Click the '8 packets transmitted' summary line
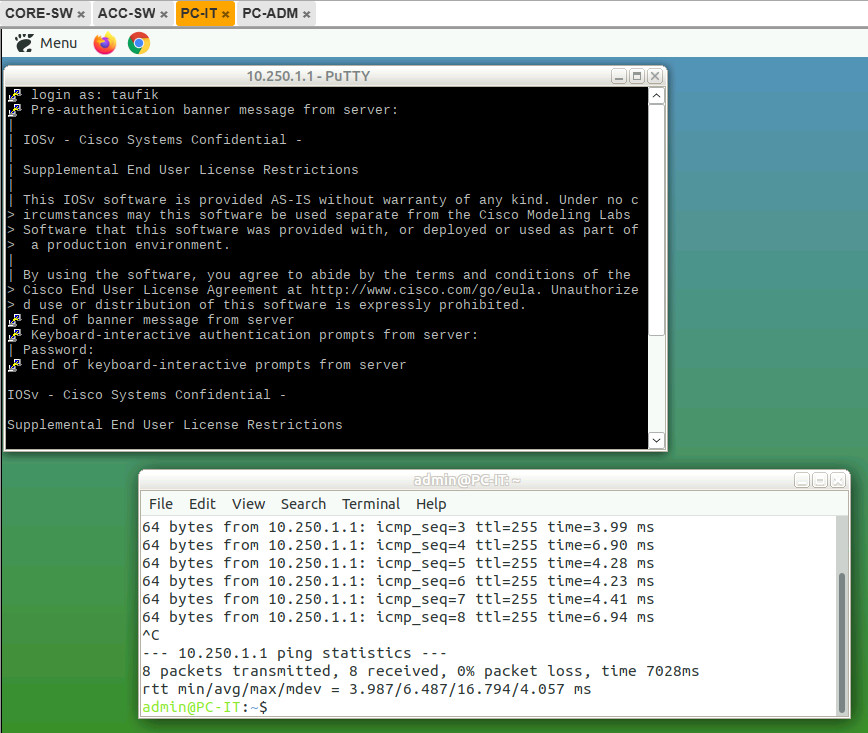The width and height of the screenshot is (868, 733). pyautogui.click(x=421, y=671)
